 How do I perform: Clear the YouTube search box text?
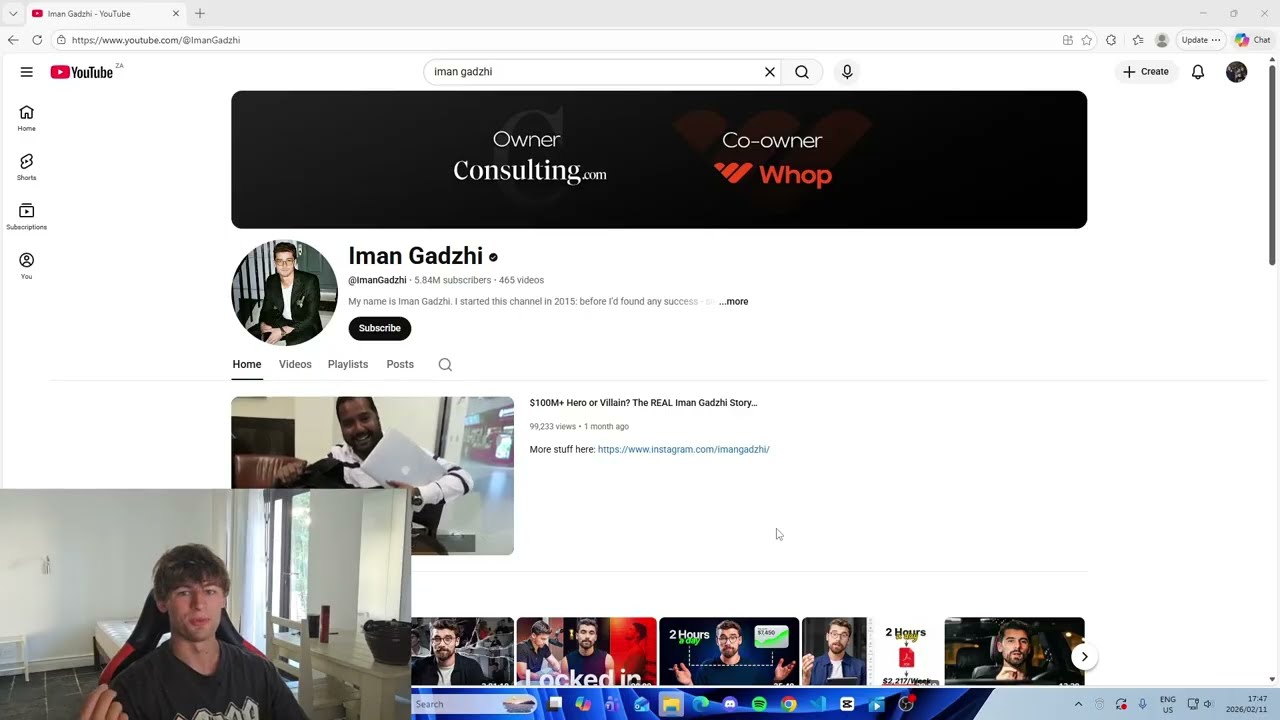coord(770,72)
